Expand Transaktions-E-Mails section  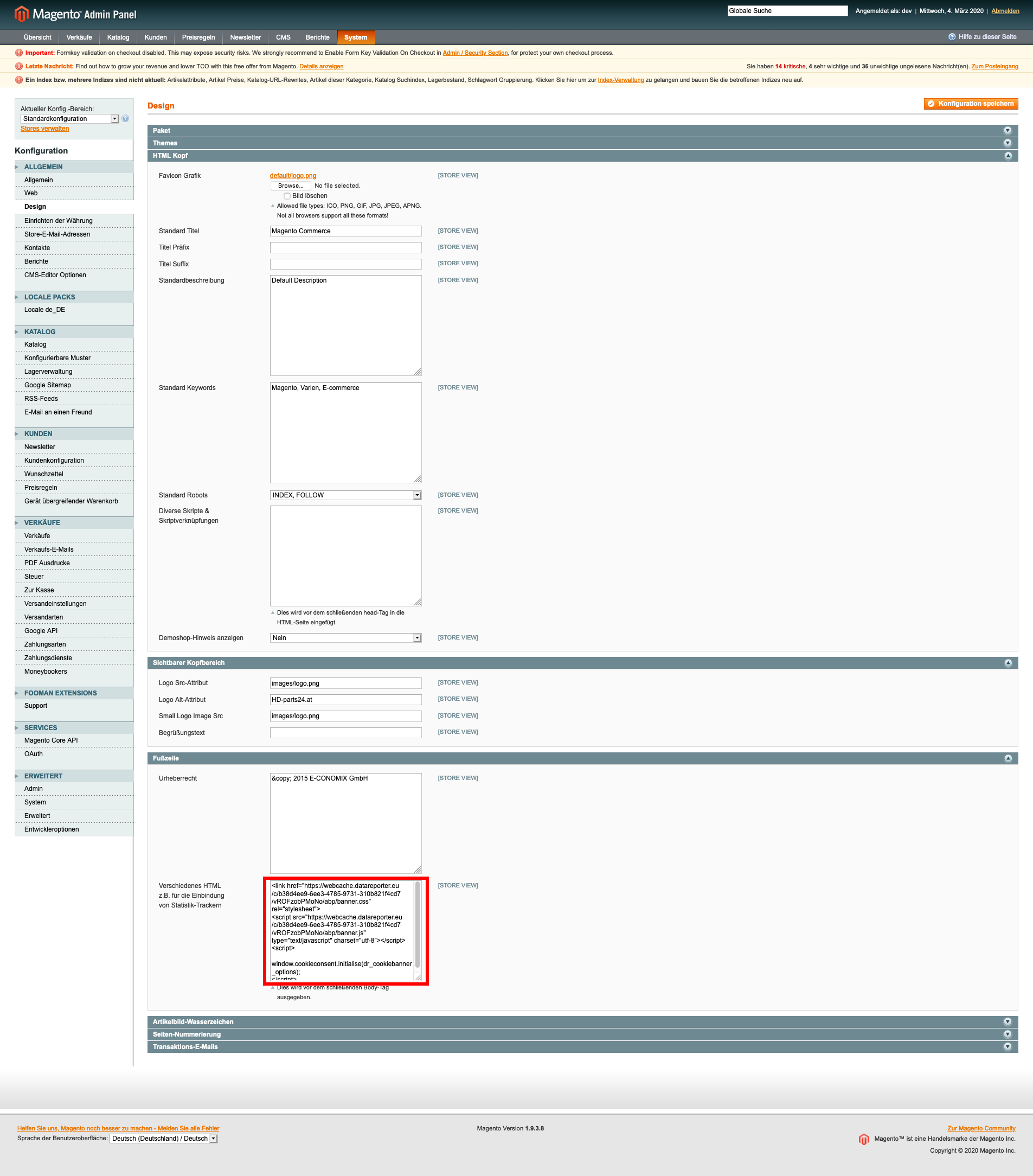(1008, 1046)
